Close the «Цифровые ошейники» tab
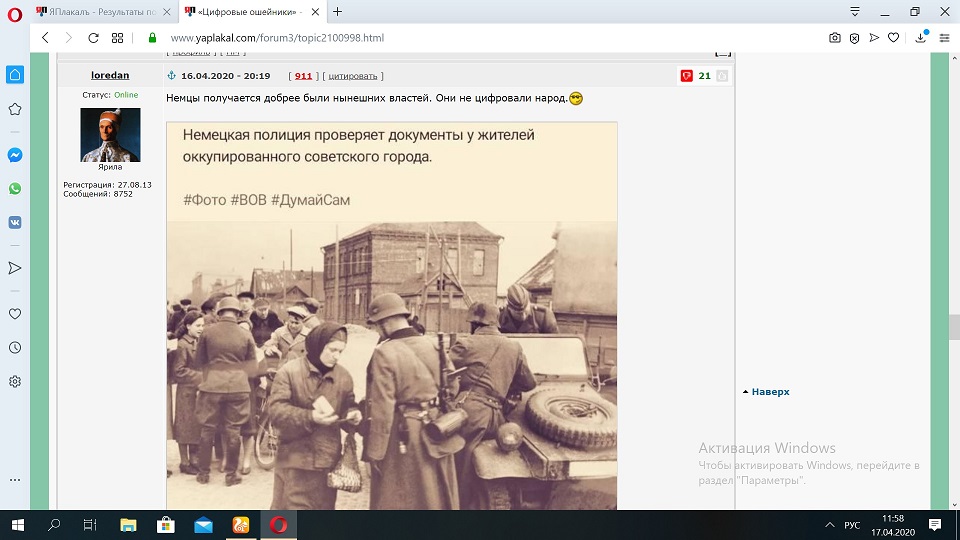The image size is (960, 540). pyautogui.click(x=315, y=12)
